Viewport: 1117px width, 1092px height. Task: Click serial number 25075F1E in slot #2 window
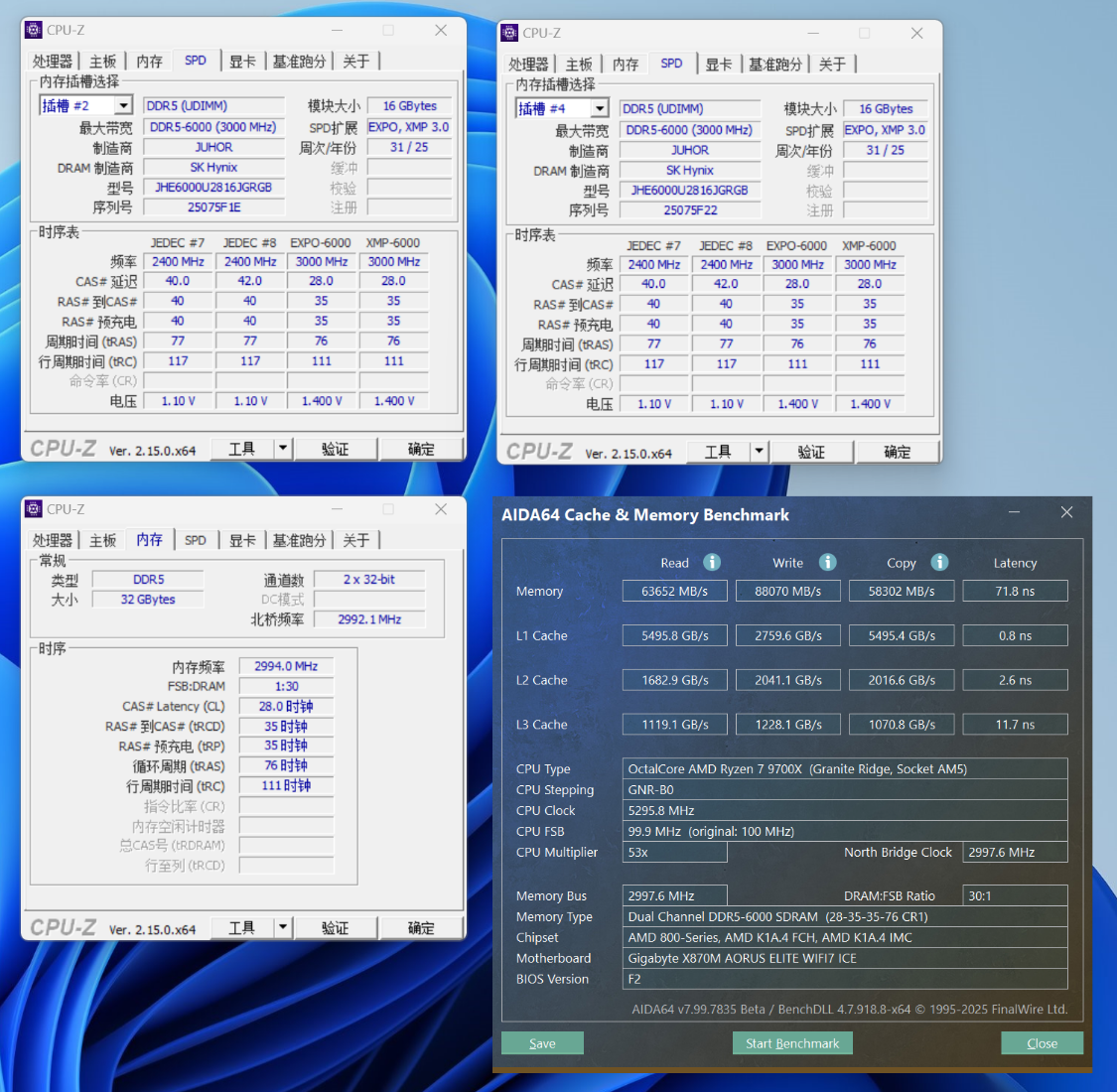213,207
